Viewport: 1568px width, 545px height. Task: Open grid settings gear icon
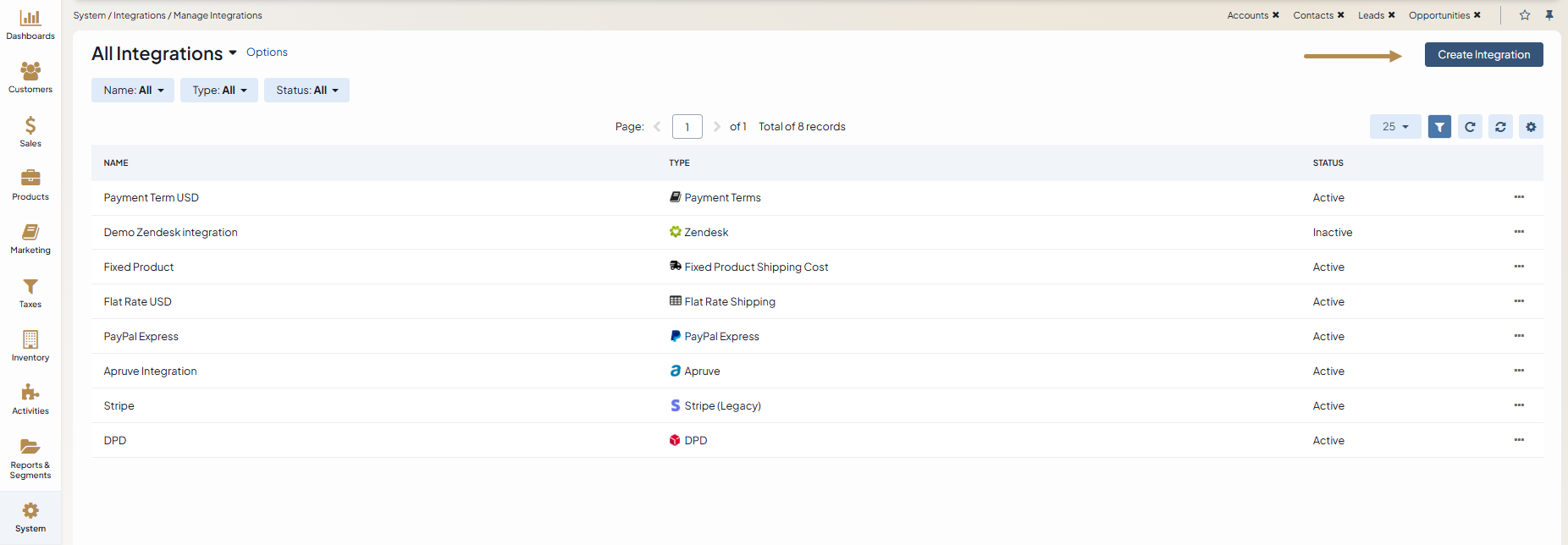pos(1531,127)
